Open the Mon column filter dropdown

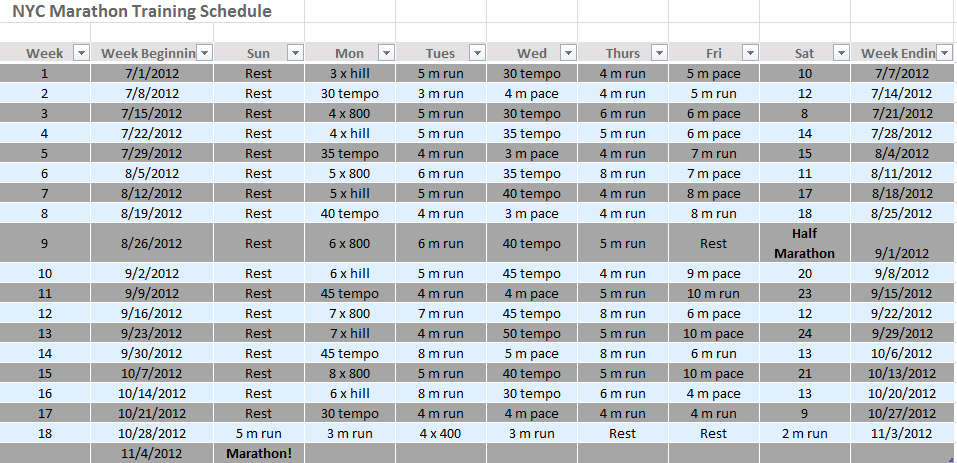click(386, 53)
